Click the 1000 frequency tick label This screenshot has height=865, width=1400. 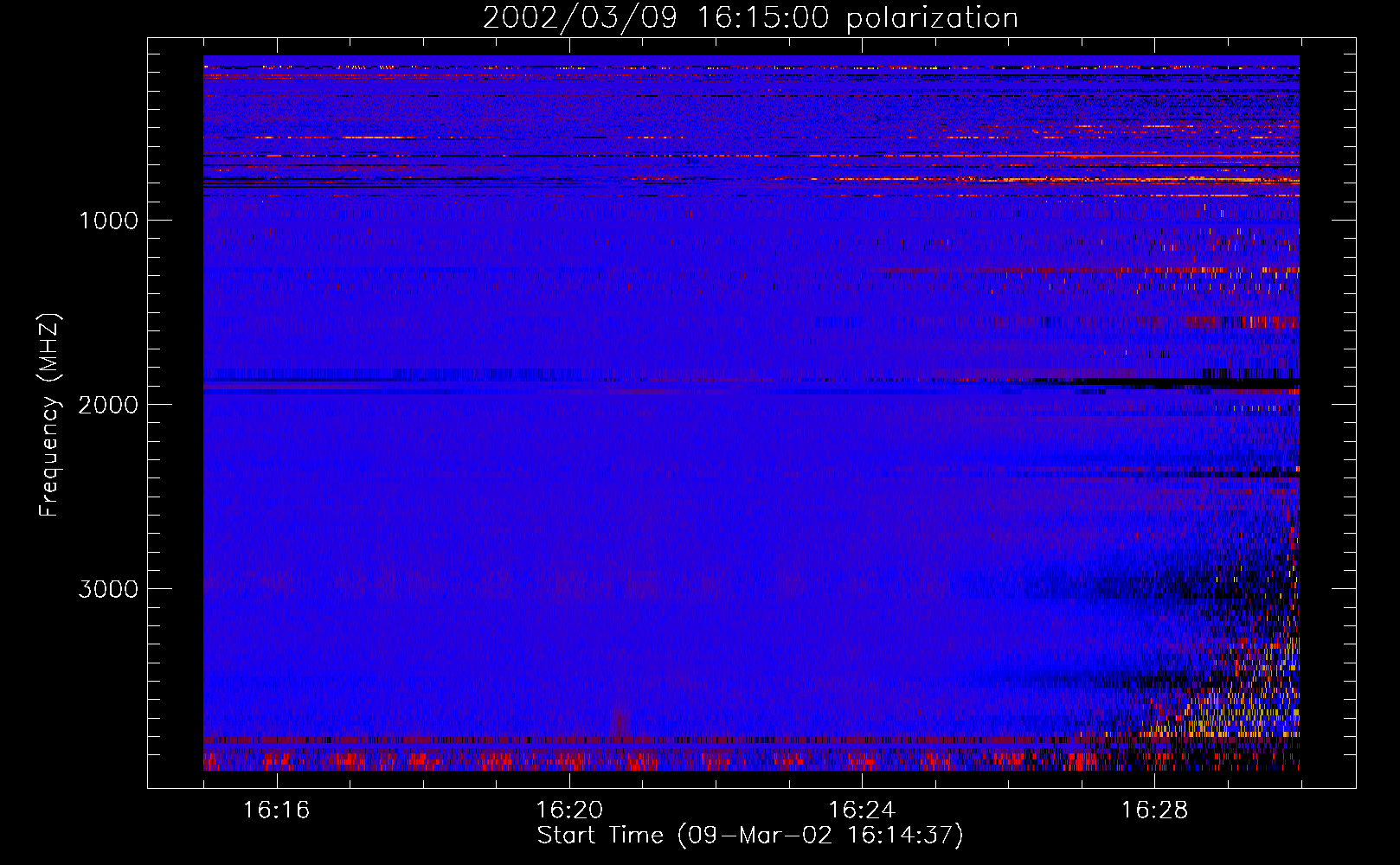pos(108,221)
